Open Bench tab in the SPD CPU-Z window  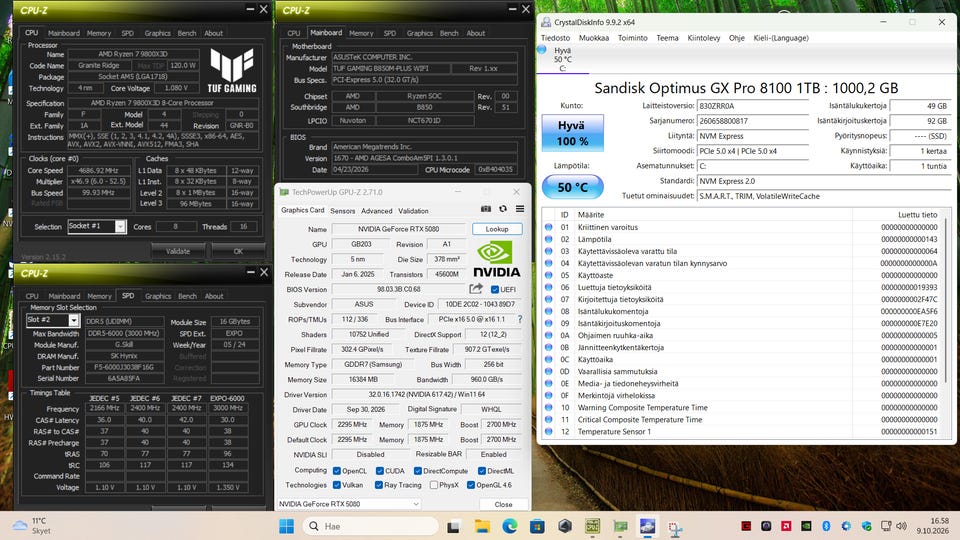click(187, 296)
